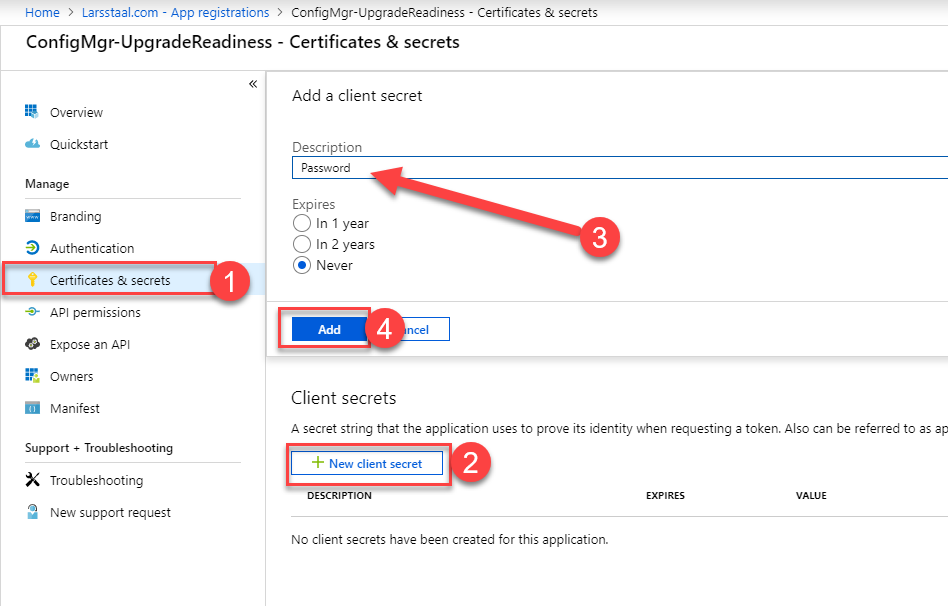Collapse the left navigation sidebar

(x=253, y=84)
